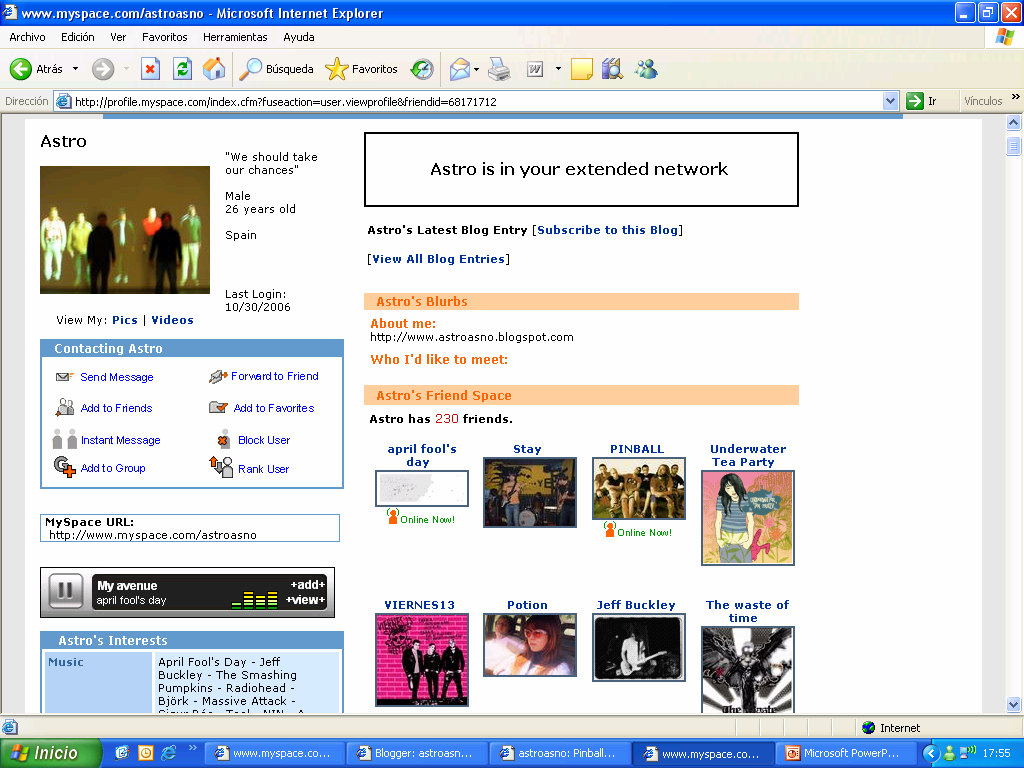This screenshot has width=1024, height=768.
Task: Expand the quick launch chevron in taskbar
Action: pyautogui.click(x=193, y=748)
